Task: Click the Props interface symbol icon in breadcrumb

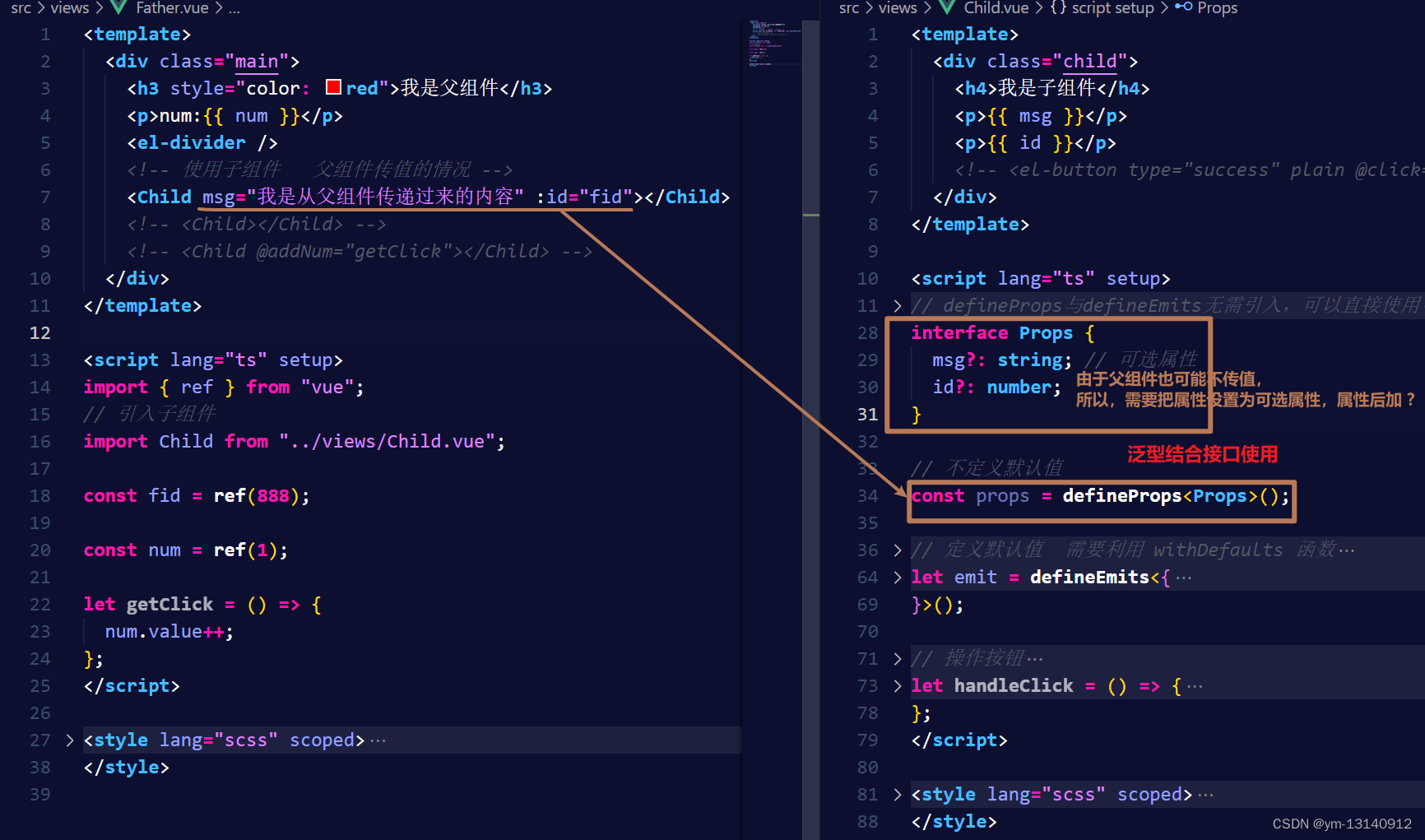Action: (x=1183, y=7)
